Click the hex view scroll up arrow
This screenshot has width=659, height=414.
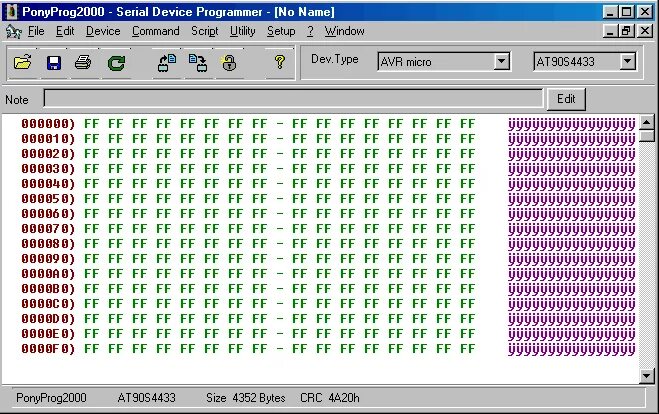[x=646, y=122]
